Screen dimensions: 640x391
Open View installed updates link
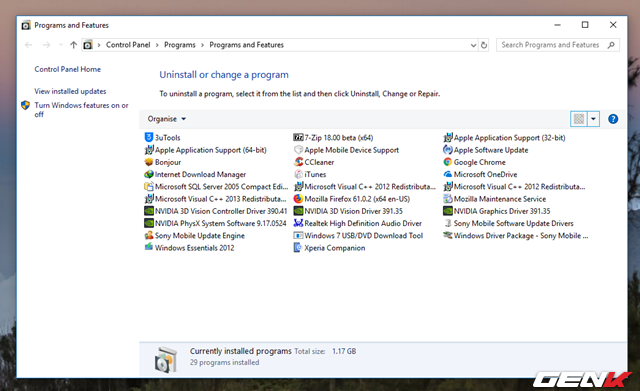[x=70, y=91]
